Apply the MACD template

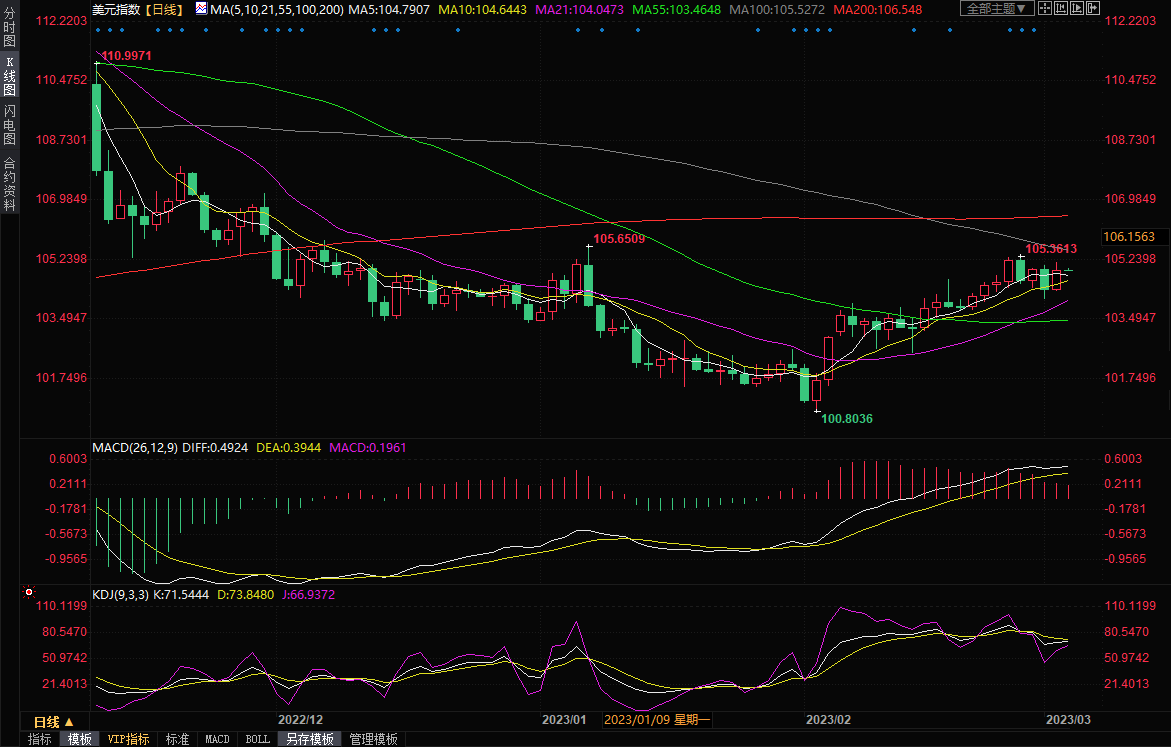pyautogui.click(x=217, y=739)
